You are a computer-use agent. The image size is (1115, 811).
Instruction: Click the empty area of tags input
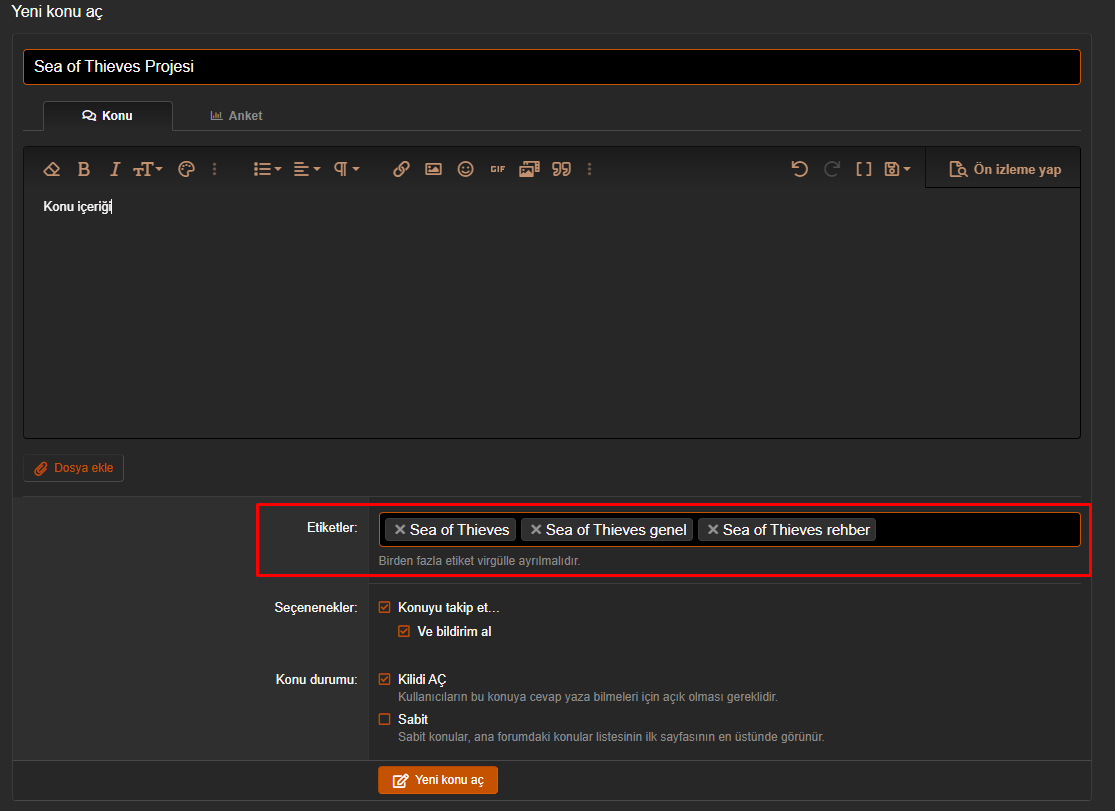pos(977,530)
